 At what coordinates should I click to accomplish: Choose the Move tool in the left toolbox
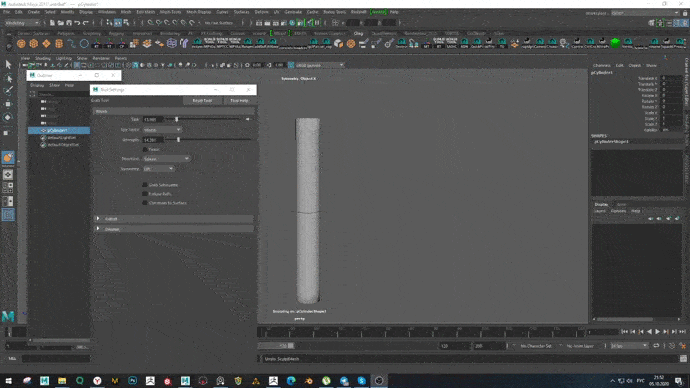[8, 104]
